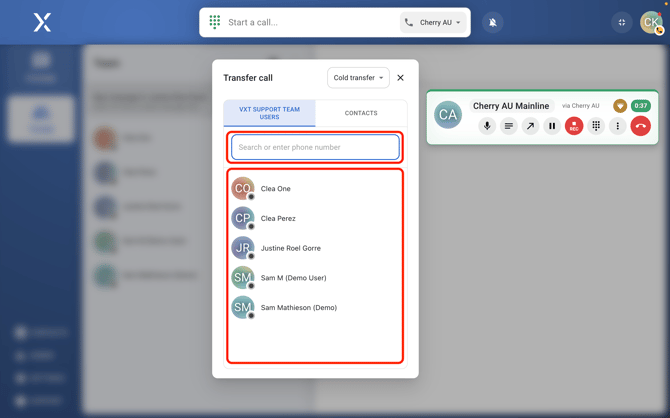670x418 pixels.
Task: Close the Transfer call dialog
Action: 401,78
